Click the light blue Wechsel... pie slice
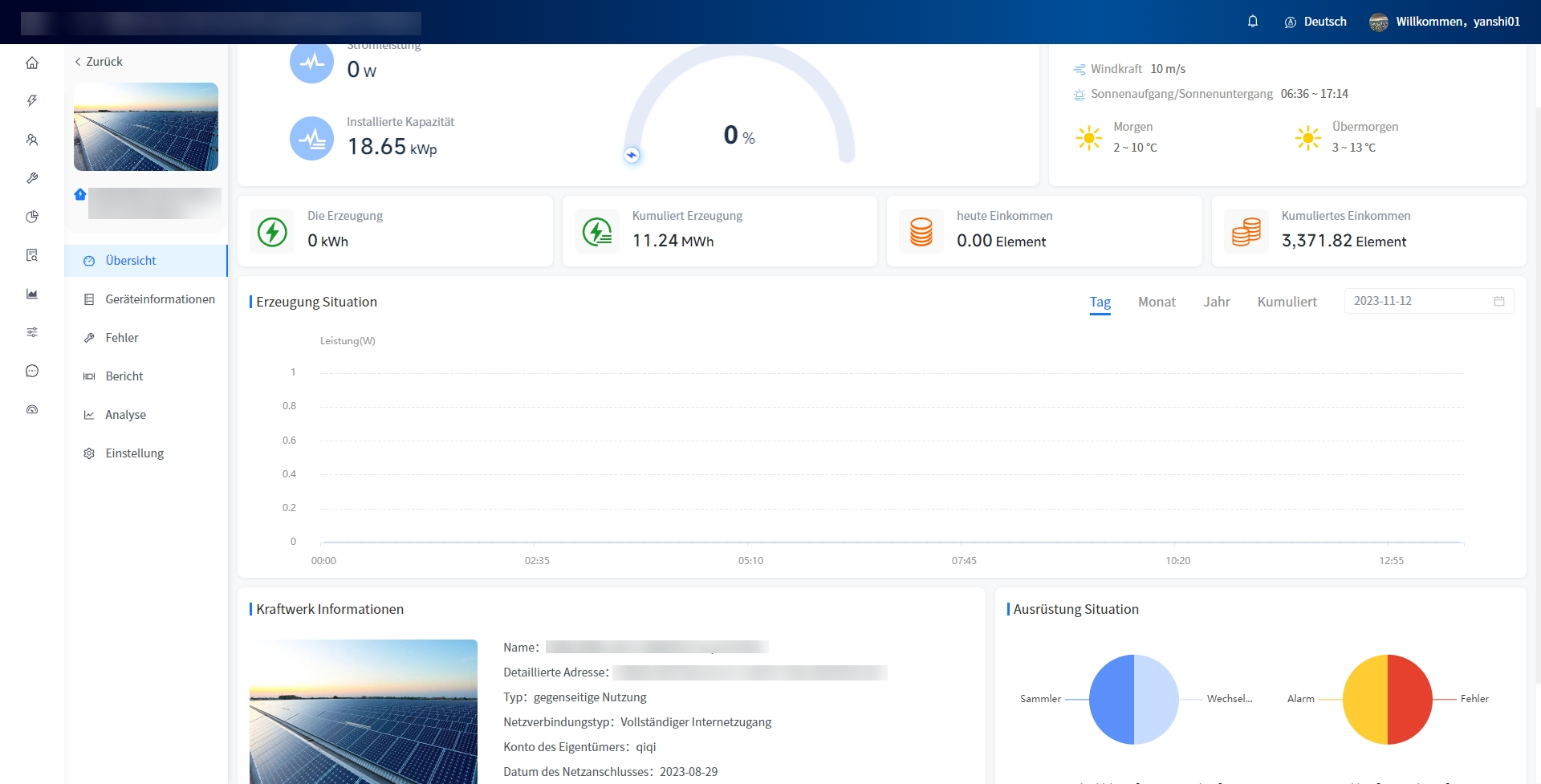1541x784 pixels. coord(1157,700)
